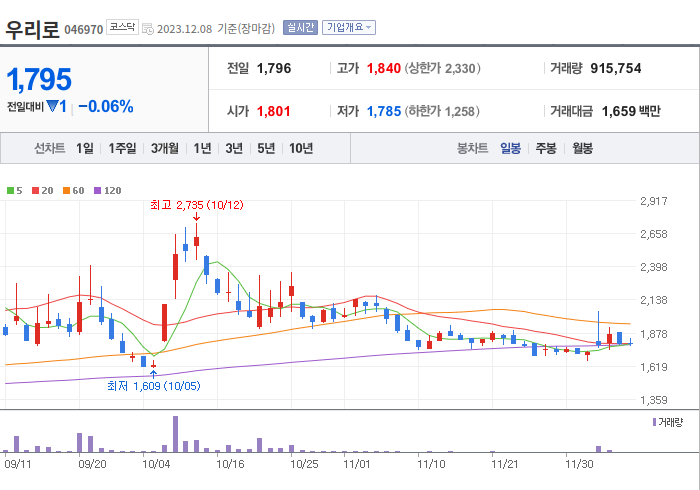Select the 1년 line chart tab
Image resolution: width=700 pixels, height=490 pixels.
pos(202,148)
